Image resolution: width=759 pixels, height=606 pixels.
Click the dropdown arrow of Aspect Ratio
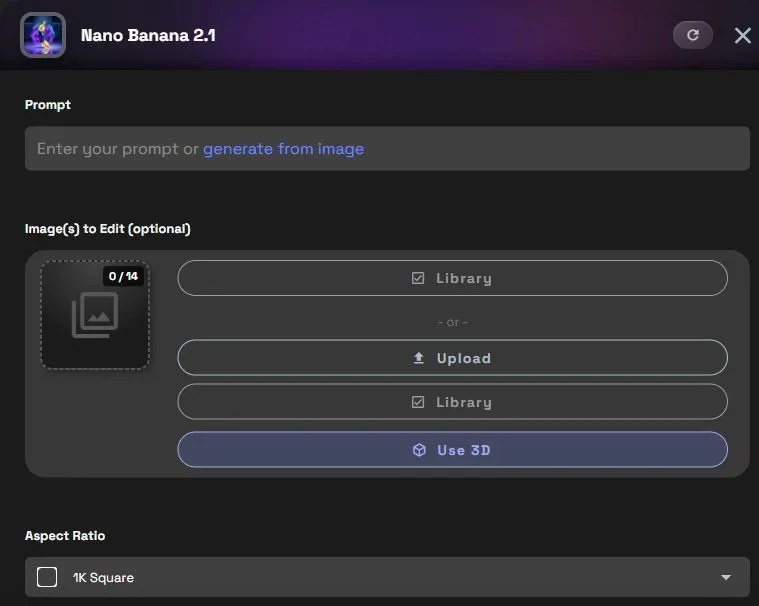click(726, 577)
